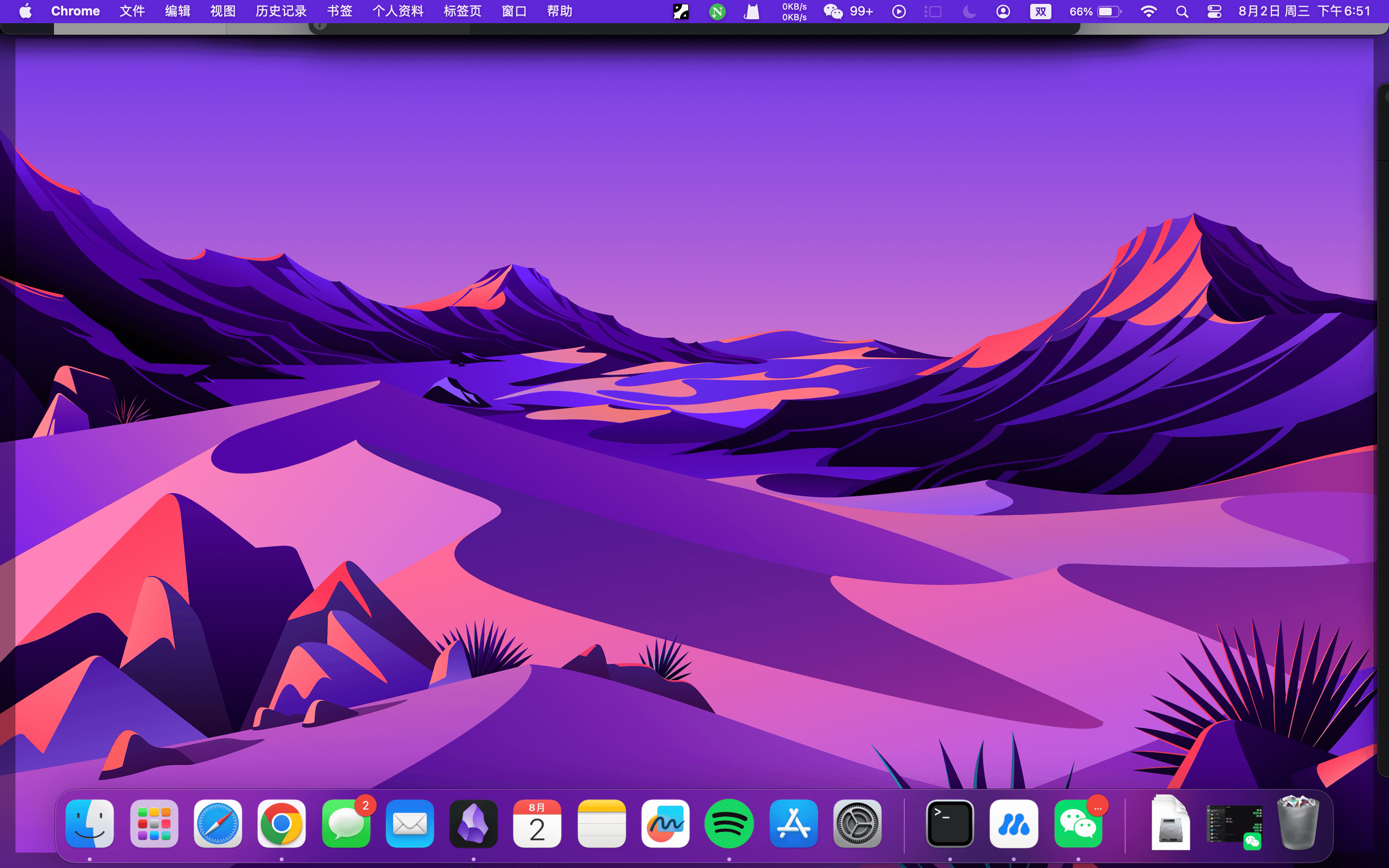Open the Obsidian app in dock
This screenshot has width=1389, height=868.
pyautogui.click(x=474, y=823)
